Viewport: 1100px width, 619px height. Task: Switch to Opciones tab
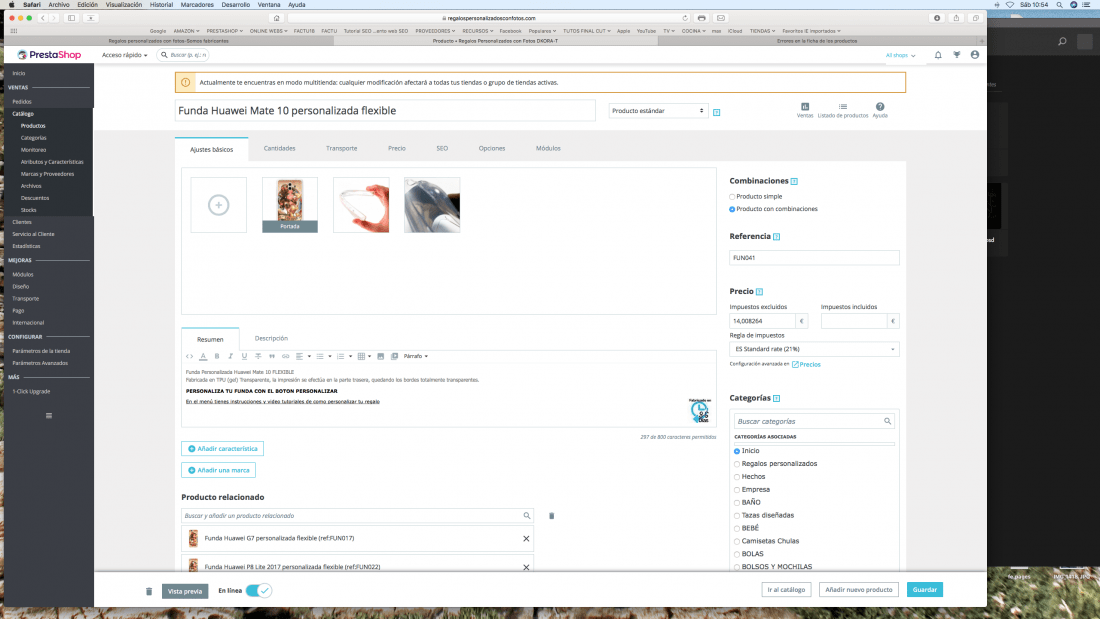[492, 149]
